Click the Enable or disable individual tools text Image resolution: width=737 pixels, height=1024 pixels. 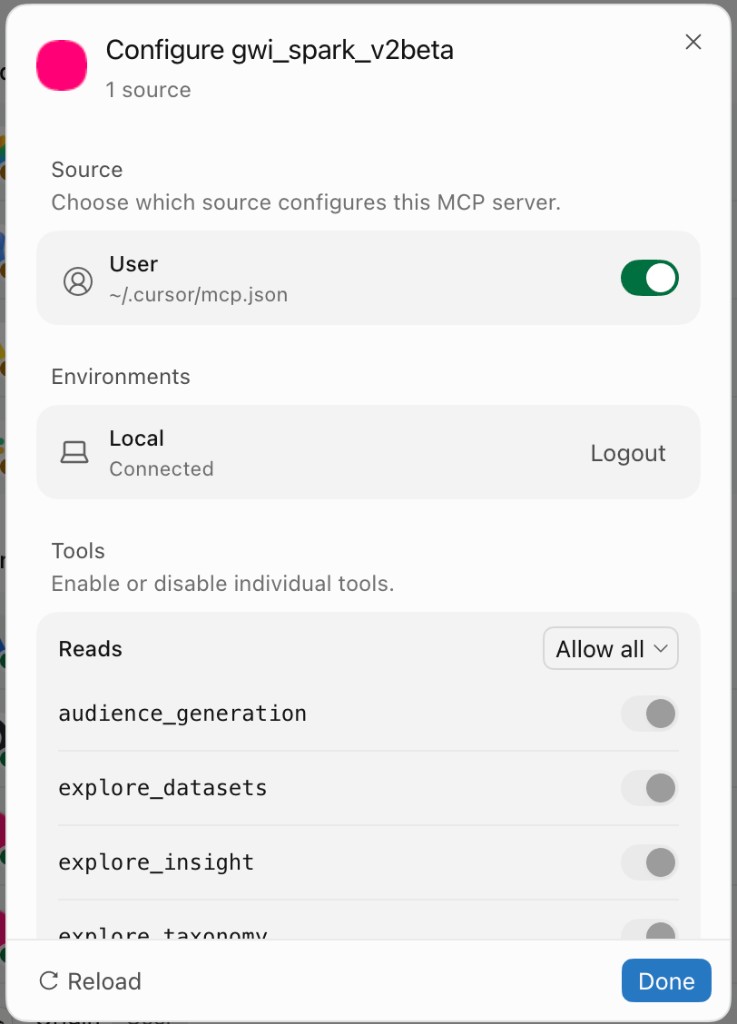click(x=223, y=583)
